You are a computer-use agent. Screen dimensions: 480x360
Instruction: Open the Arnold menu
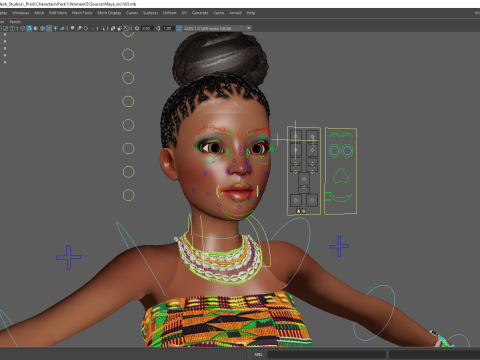235,13
